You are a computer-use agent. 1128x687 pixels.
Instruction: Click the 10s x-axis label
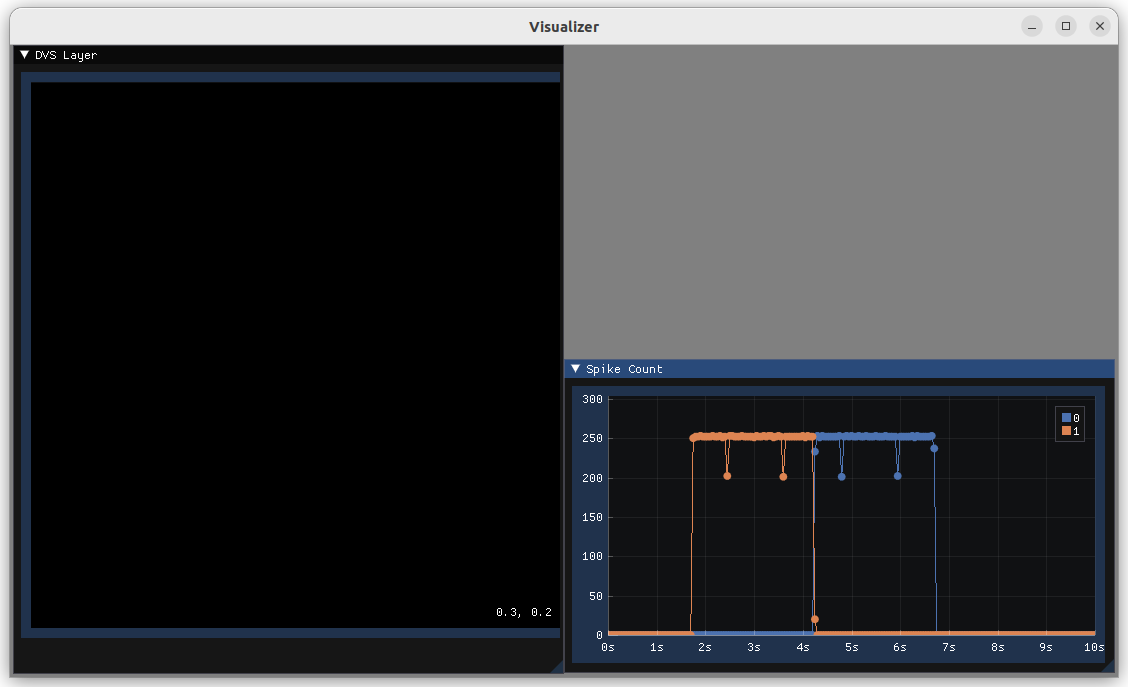pyautogui.click(x=1094, y=647)
